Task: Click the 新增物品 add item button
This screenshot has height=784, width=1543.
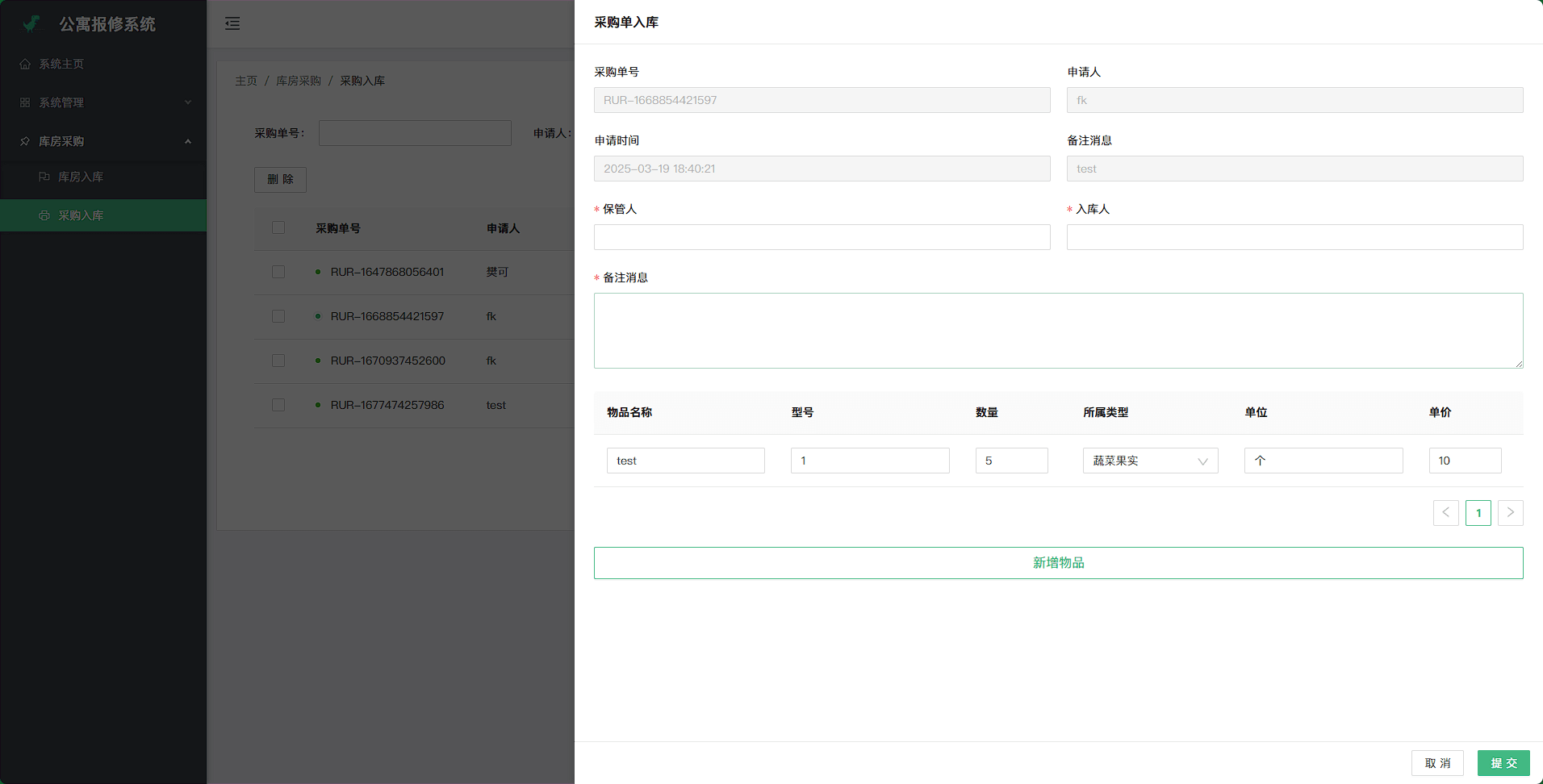Action: pos(1058,563)
